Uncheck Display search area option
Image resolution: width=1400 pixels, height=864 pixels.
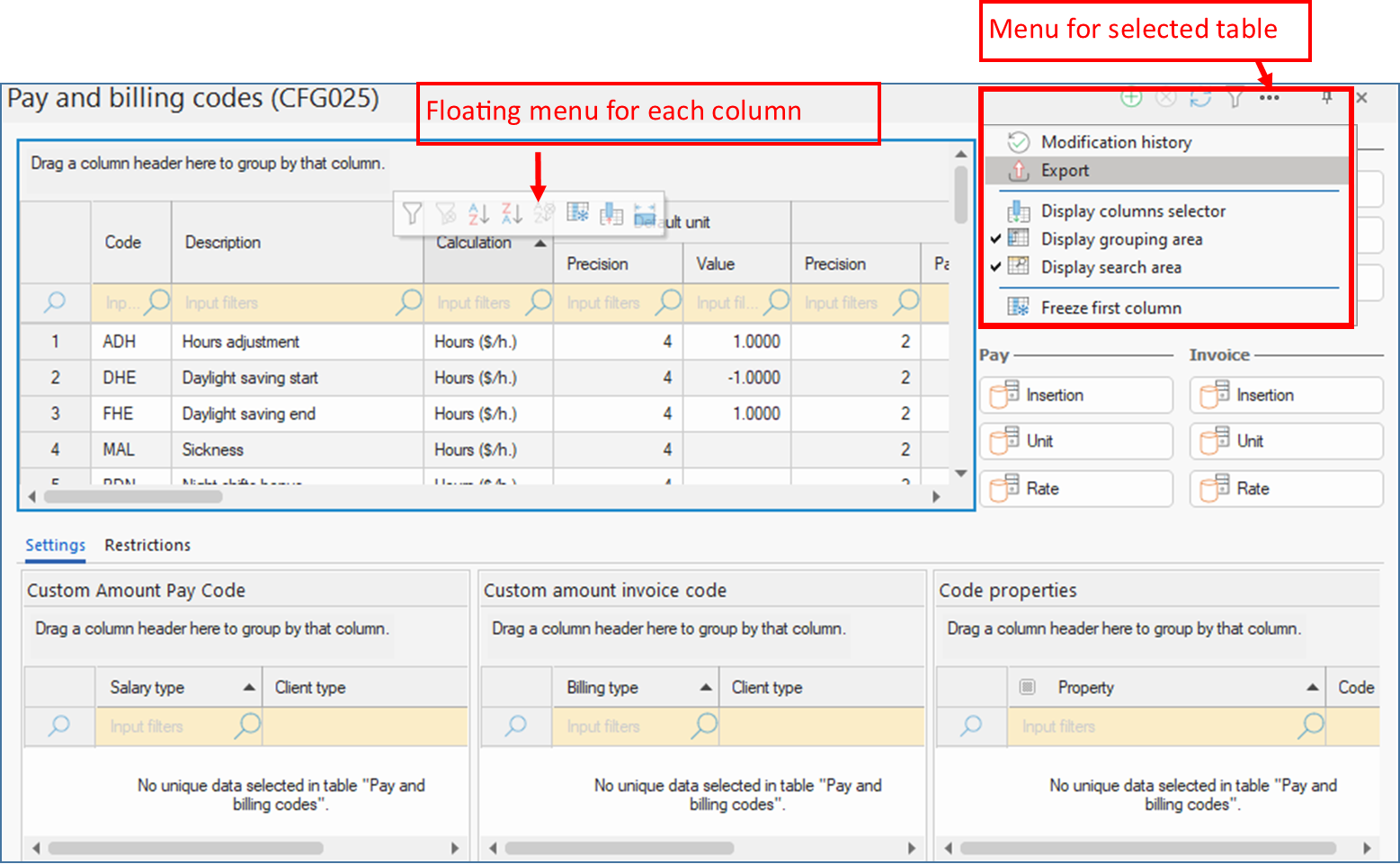coord(1110,267)
